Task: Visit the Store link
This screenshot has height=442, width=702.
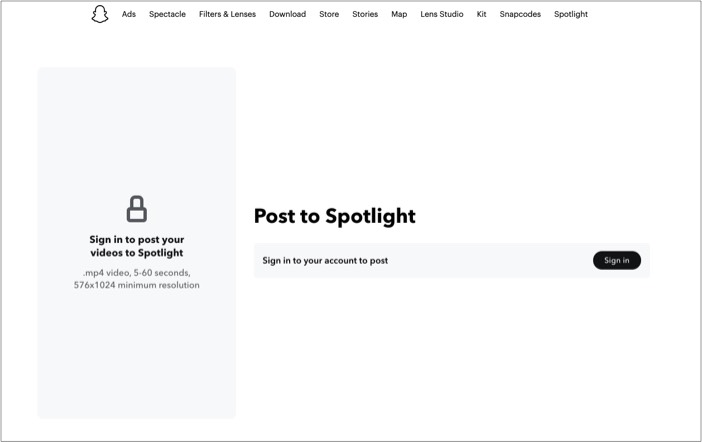Action: [329, 14]
